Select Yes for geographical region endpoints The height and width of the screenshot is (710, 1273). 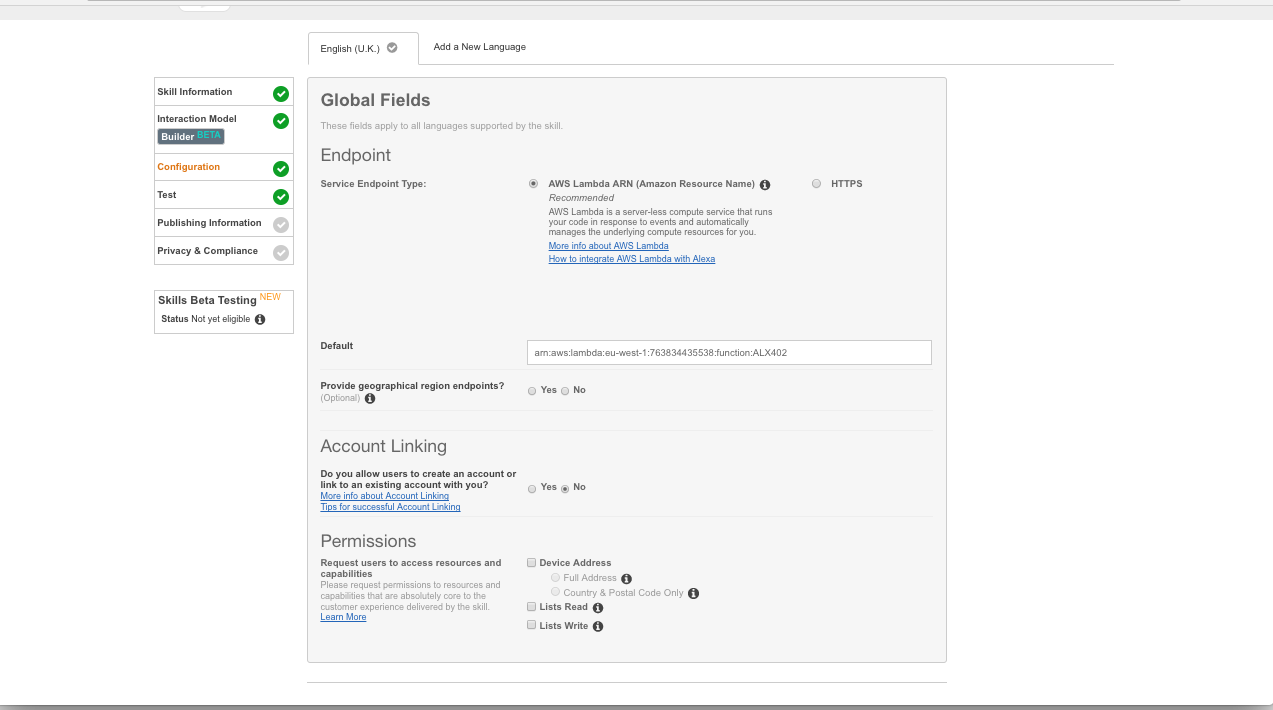click(x=532, y=390)
